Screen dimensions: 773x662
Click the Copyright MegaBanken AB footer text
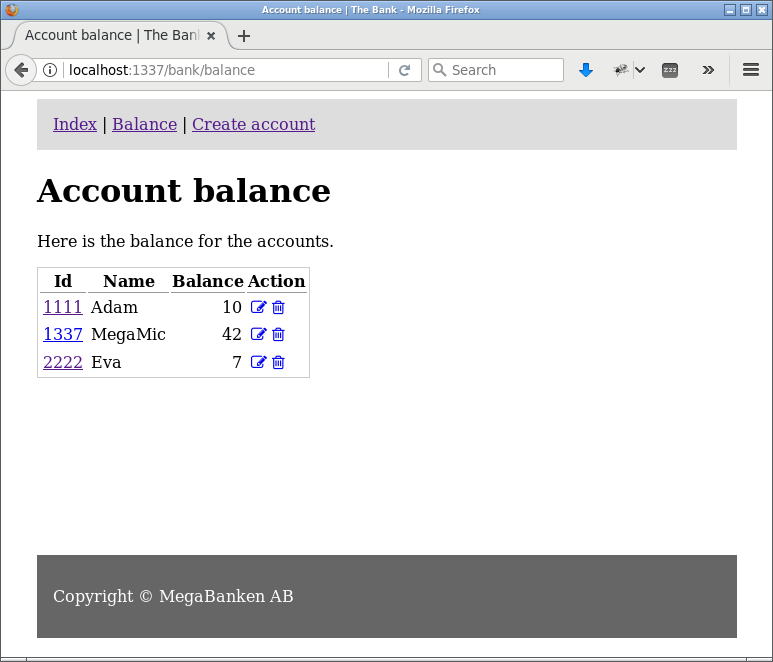[173, 596]
